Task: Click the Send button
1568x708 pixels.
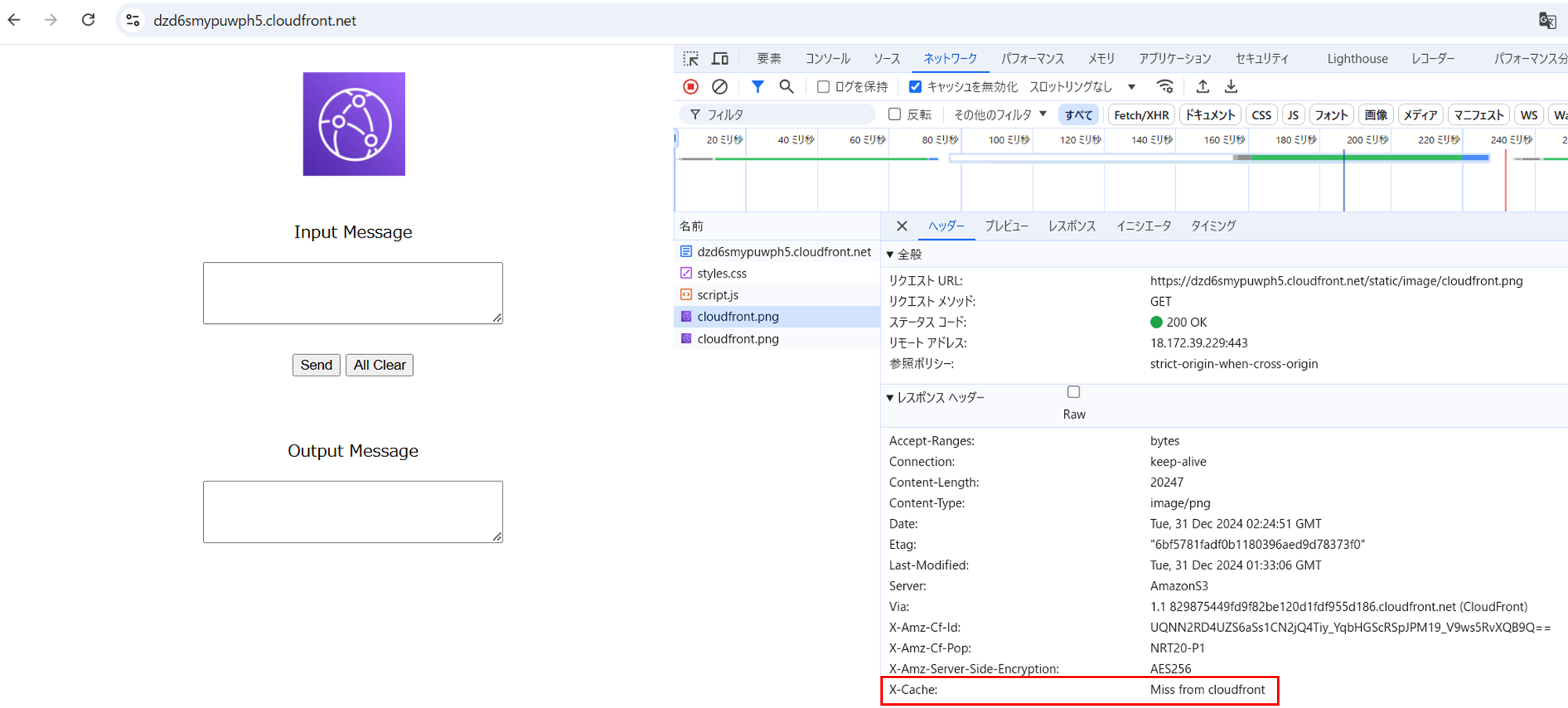Action: (316, 365)
